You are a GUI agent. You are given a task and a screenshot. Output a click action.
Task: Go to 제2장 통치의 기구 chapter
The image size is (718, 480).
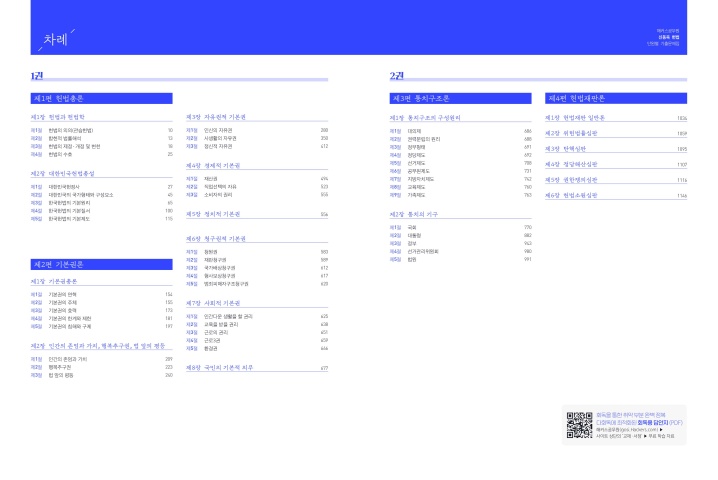tap(416, 215)
